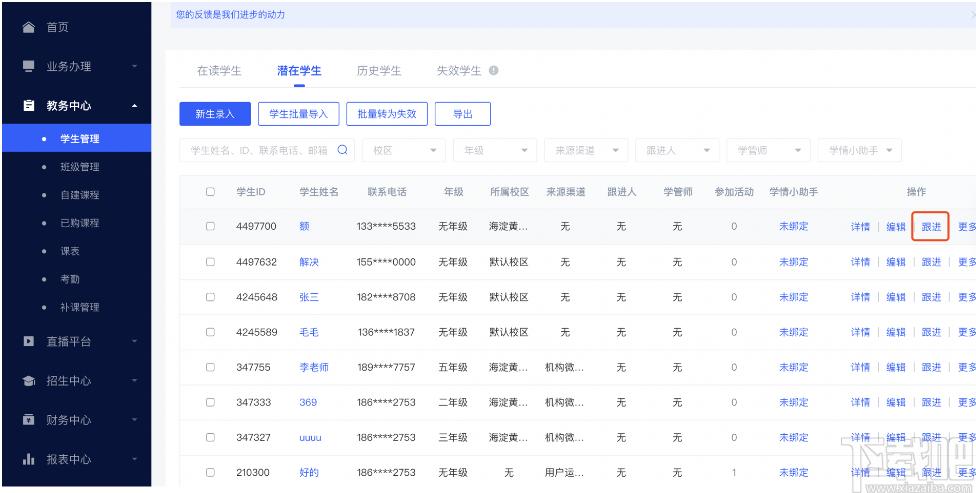The width and height of the screenshot is (976, 493).
Task: Click the 新生录入 button
Action: pos(215,114)
